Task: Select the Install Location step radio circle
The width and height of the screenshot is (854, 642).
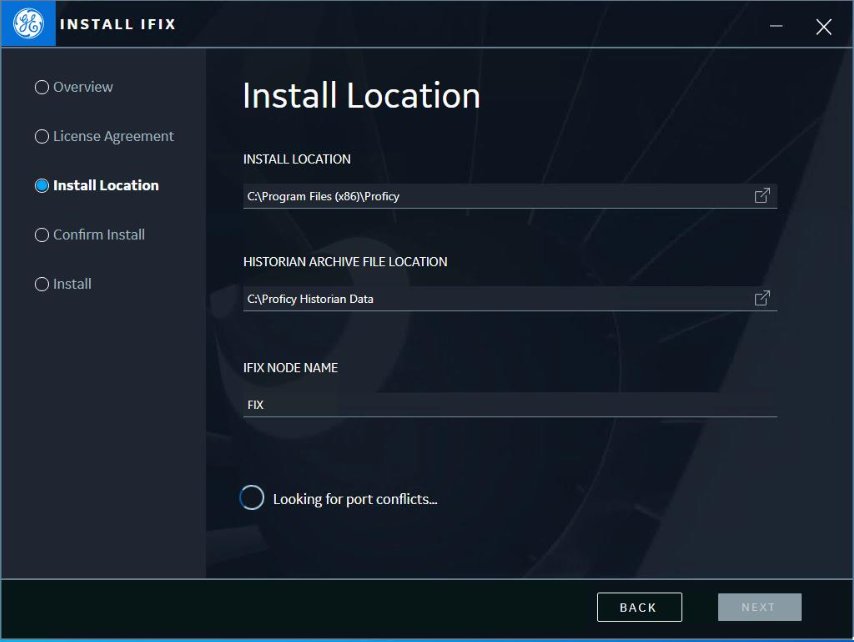Action: coord(42,186)
